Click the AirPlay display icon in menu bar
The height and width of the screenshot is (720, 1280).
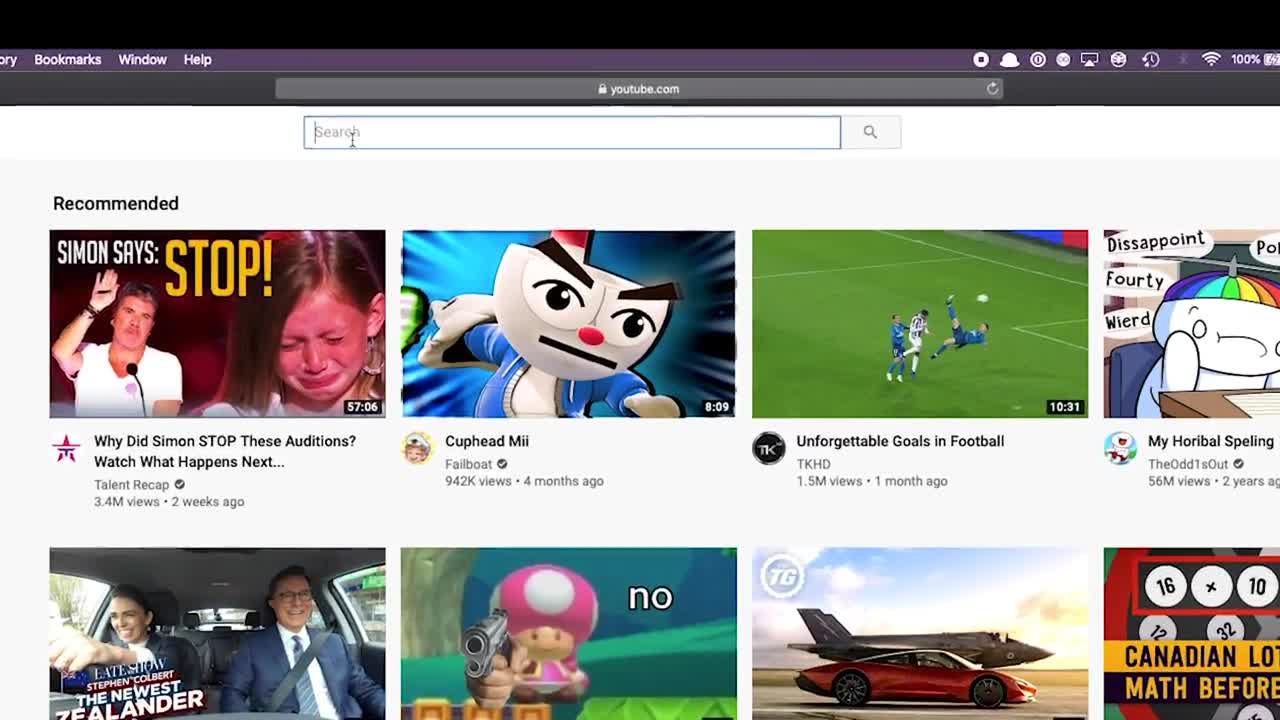1090,60
